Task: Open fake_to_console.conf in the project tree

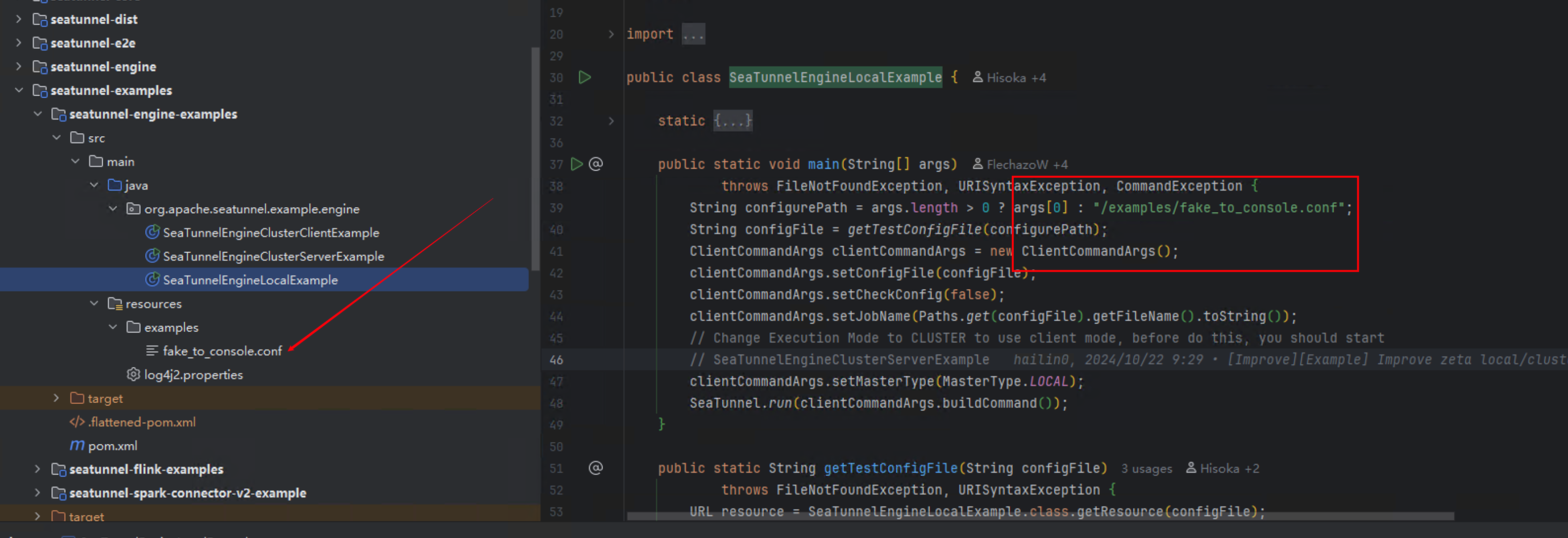Action: pos(222,351)
